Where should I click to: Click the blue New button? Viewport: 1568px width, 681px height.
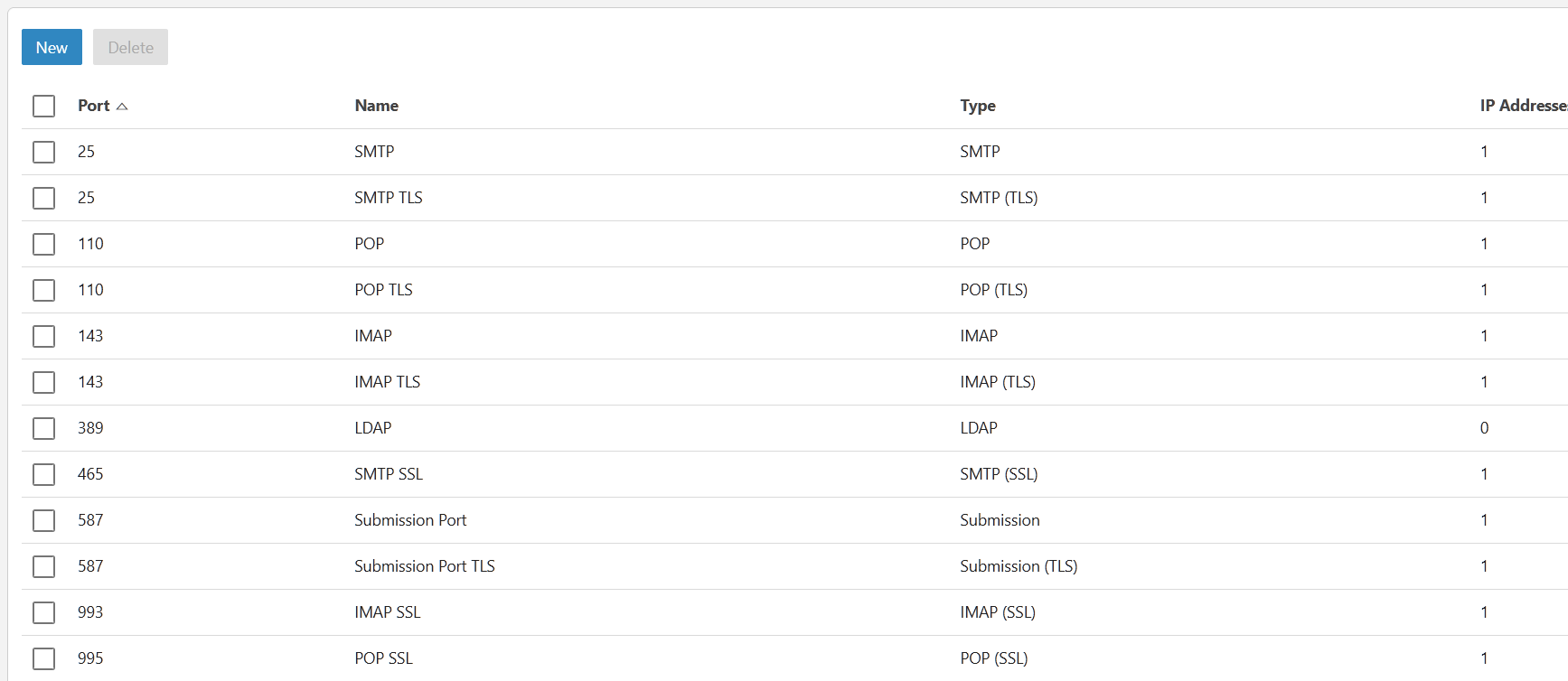[x=52, y=48]
